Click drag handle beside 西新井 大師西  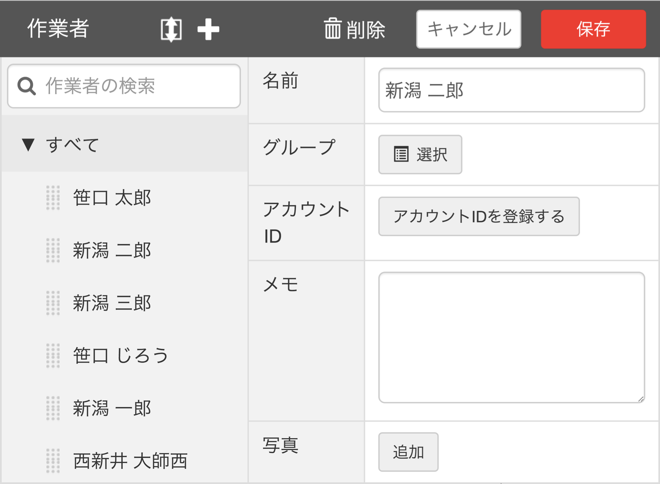[x=53, y=461]
